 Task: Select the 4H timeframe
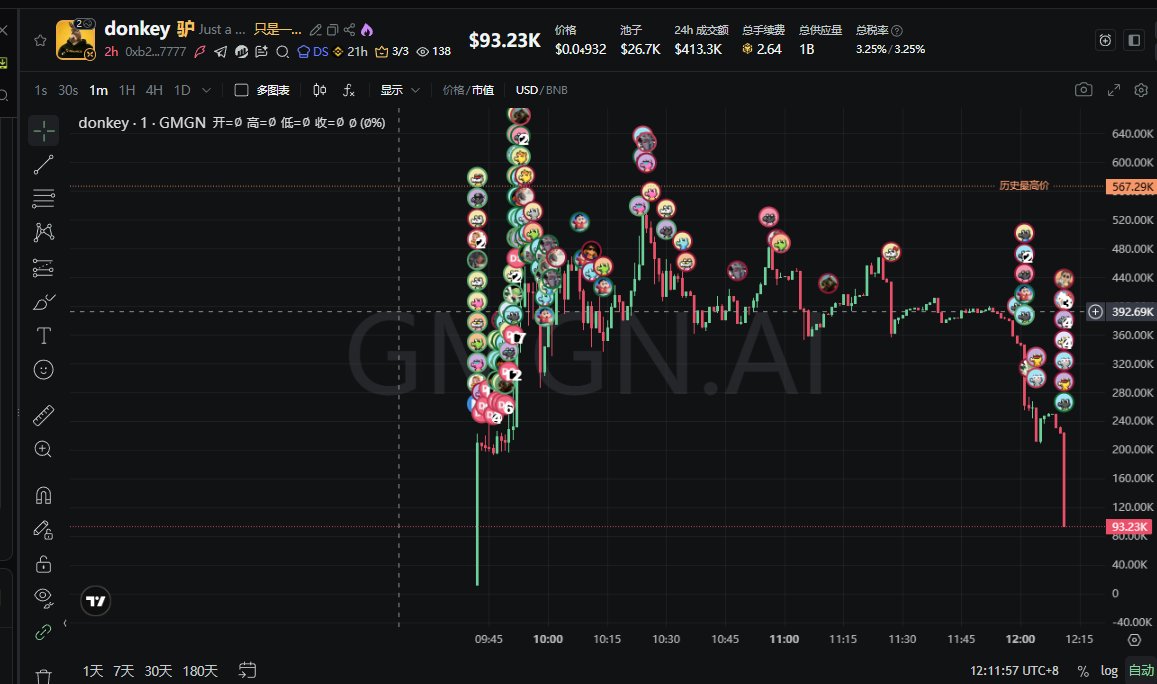point(154,90)
